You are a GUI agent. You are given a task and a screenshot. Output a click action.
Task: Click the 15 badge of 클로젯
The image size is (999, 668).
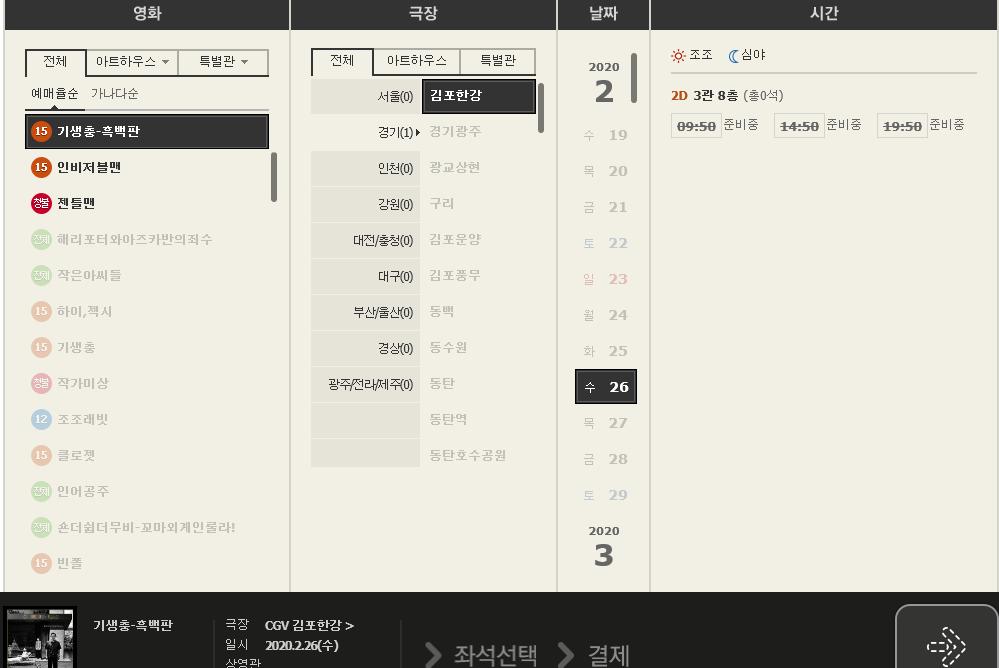coord(41,455)
